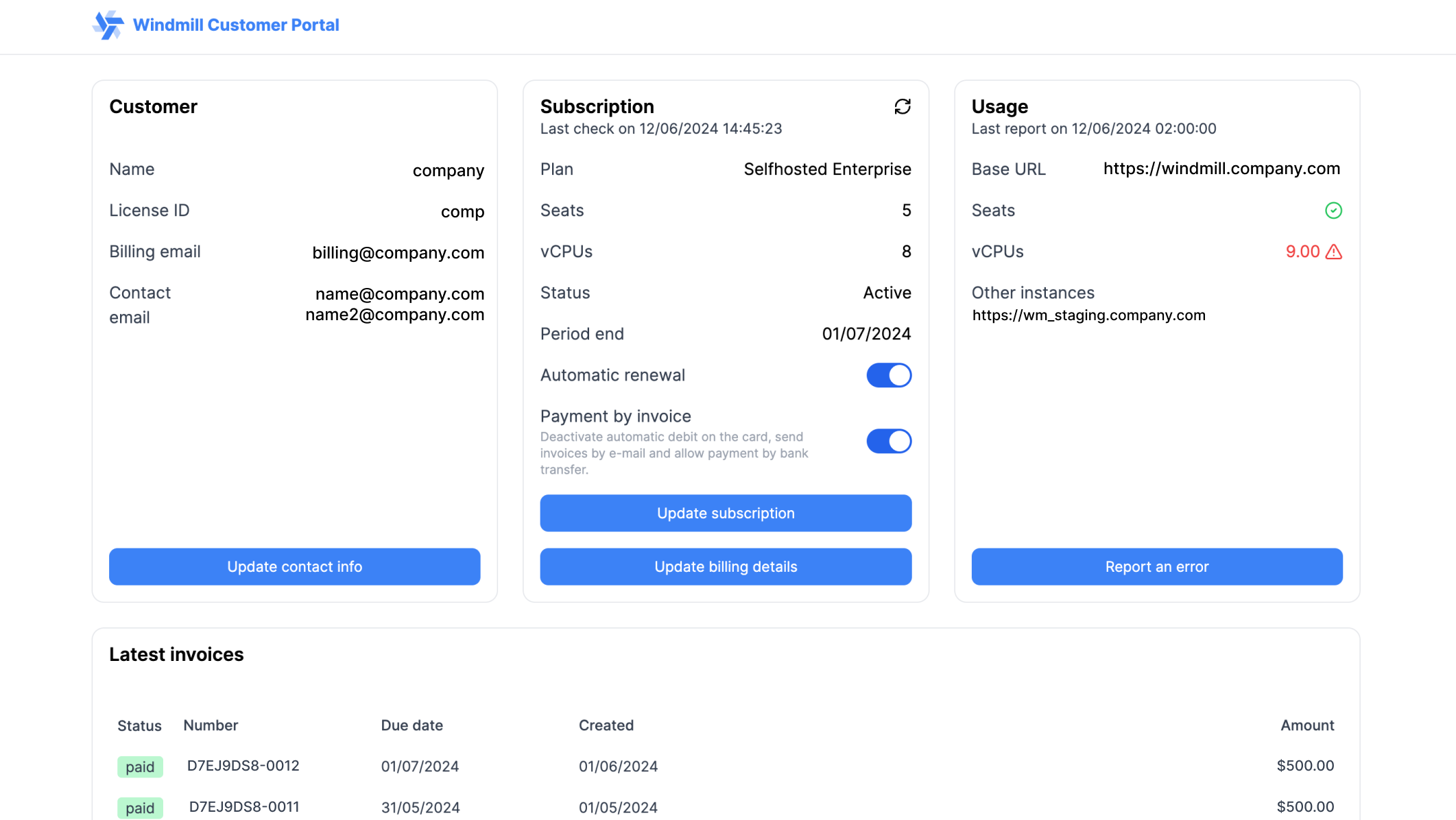Screen dimensions: 1456x820
Task: Click the paid badge of invoice 0011
Action: coord(140,808)
